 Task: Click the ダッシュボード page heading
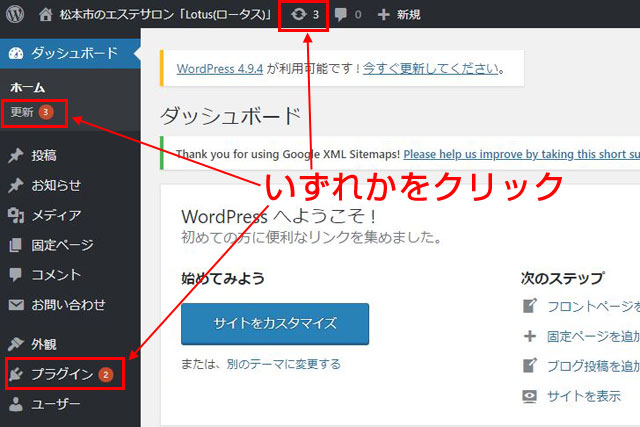coord(231,116)
